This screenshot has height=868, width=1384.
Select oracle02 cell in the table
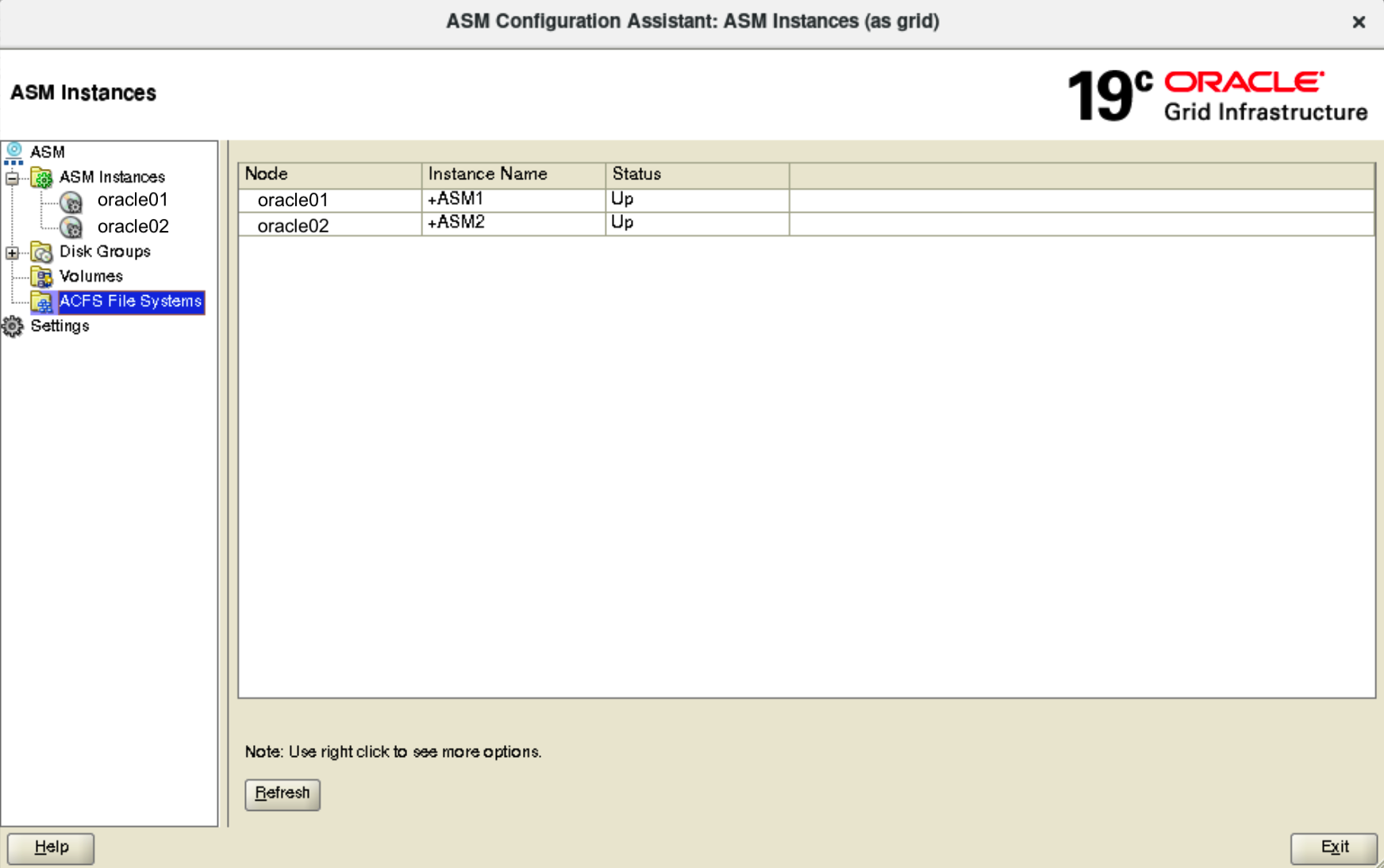(x=329, y=225)
